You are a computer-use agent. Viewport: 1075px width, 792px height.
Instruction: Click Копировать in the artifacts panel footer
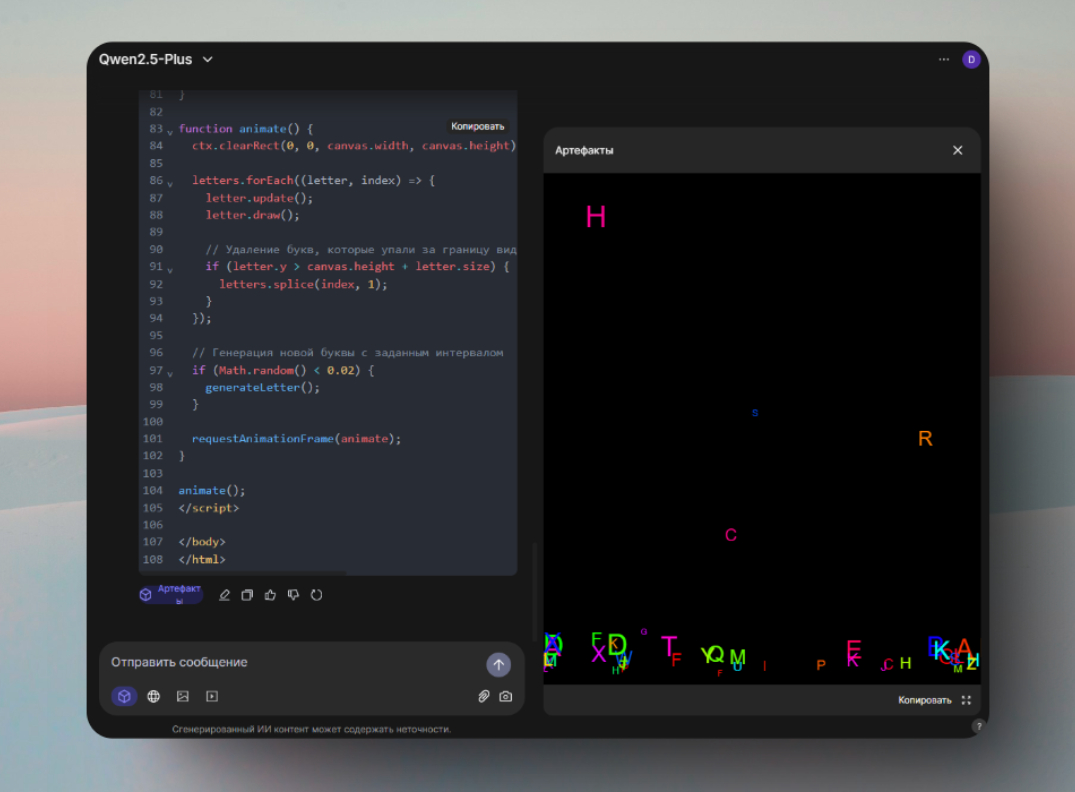924,700
